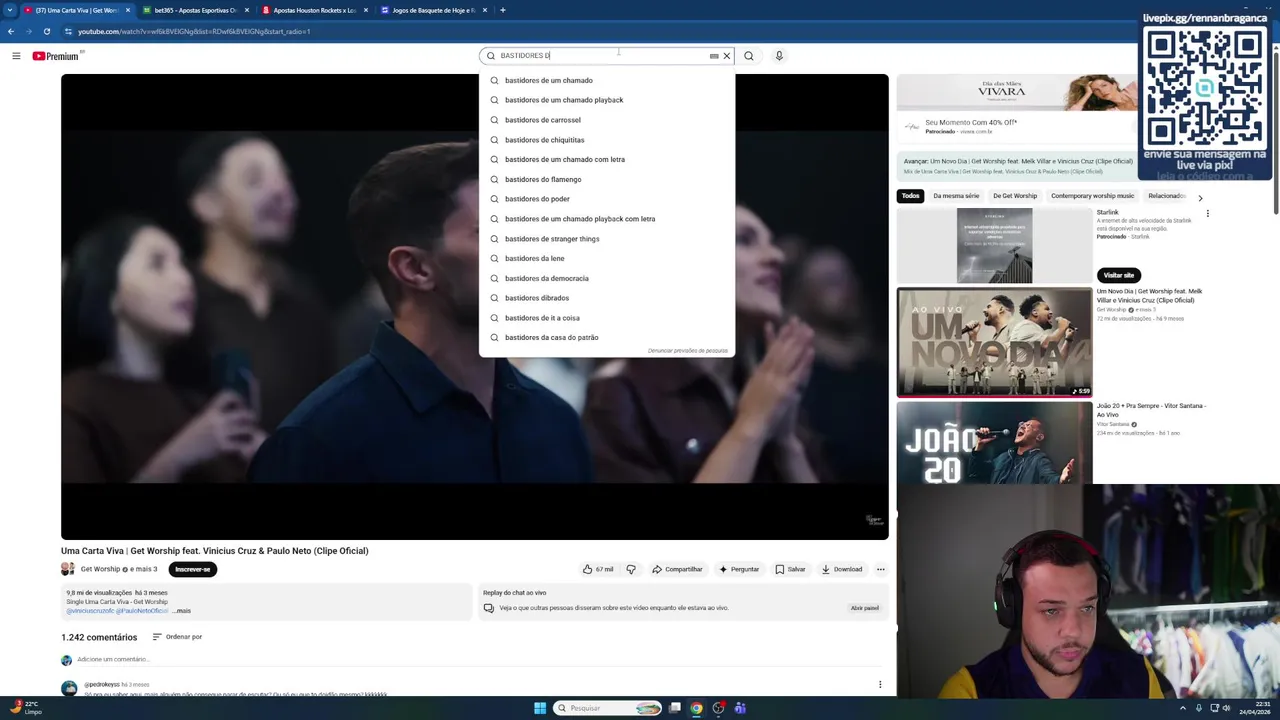The height and width of the screenshot is (720, 1280).
Task: Choose suggestion bastidores de um chamado playback com letra
Action: pyautogui.click(x=607, y=219)
